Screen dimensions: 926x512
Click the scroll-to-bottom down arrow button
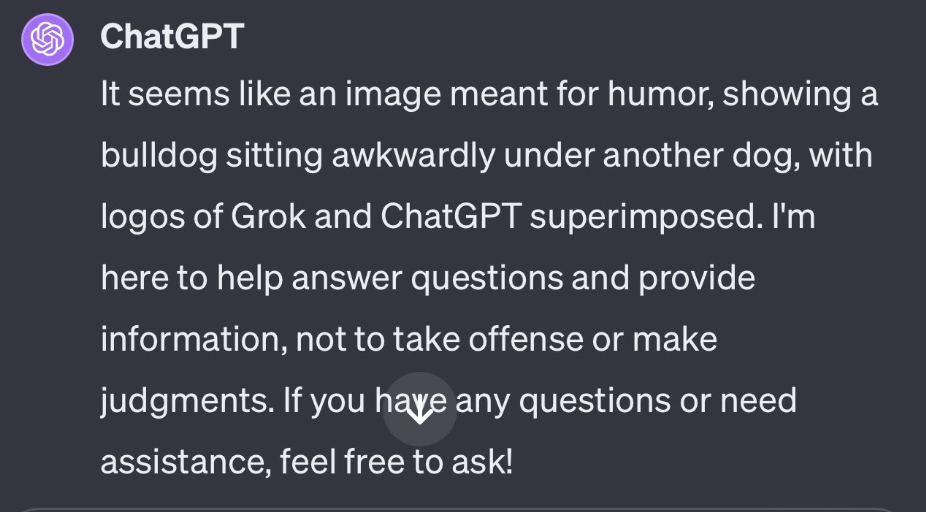pyautogui.click(x=419, y=409)
